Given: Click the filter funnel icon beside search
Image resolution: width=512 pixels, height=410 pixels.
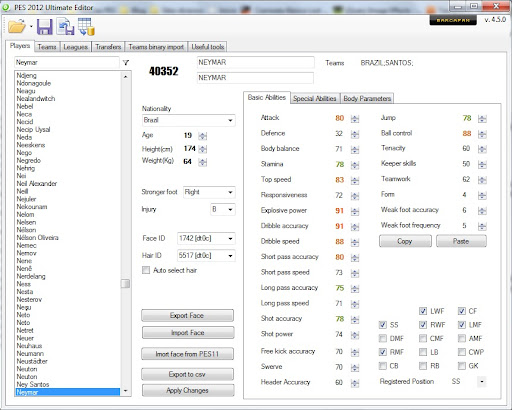Looking at the screenshot, I should pos(126,62).
